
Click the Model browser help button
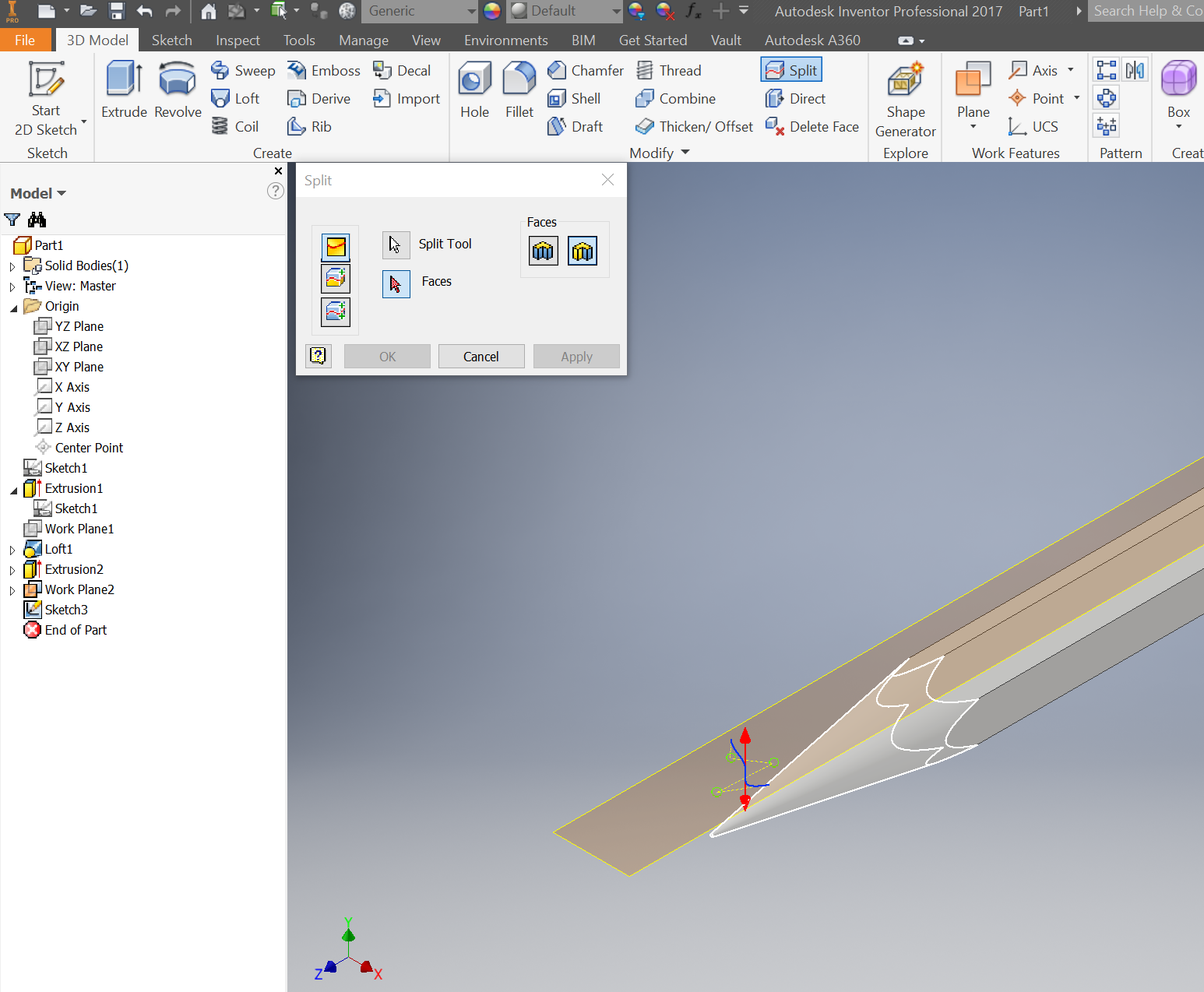pos(275,191)
